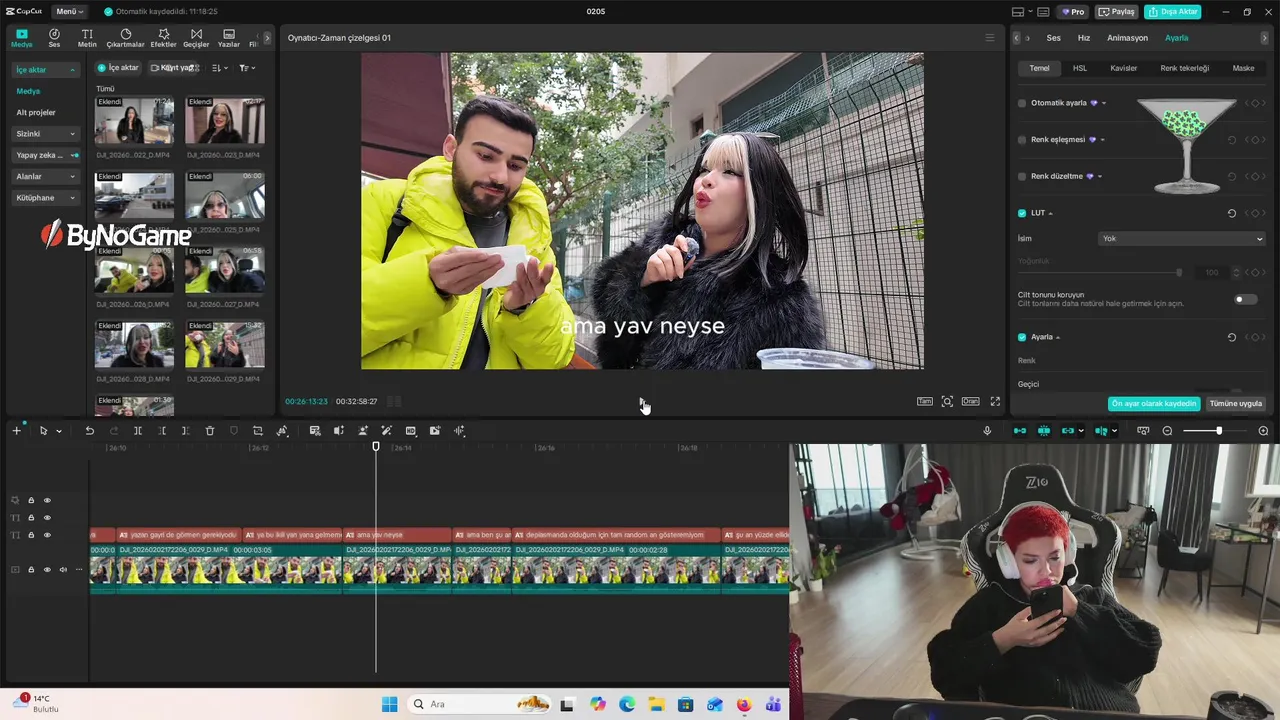Viewport: 1280px width, 720px height.
Task: Click the Dışa Aktar export button
Action: tap(1173, 12)
